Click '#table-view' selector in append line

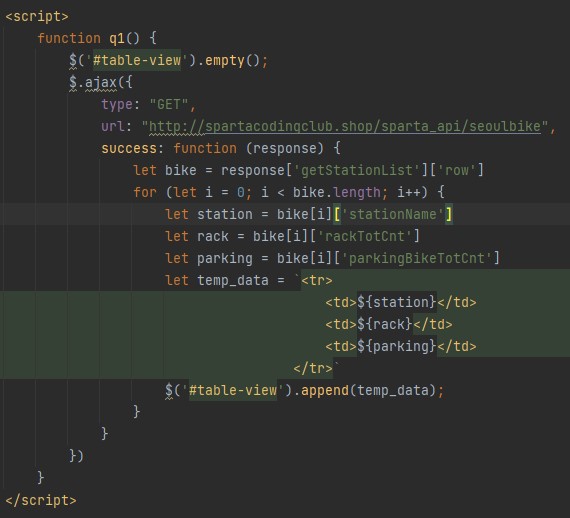click(233, 390)
